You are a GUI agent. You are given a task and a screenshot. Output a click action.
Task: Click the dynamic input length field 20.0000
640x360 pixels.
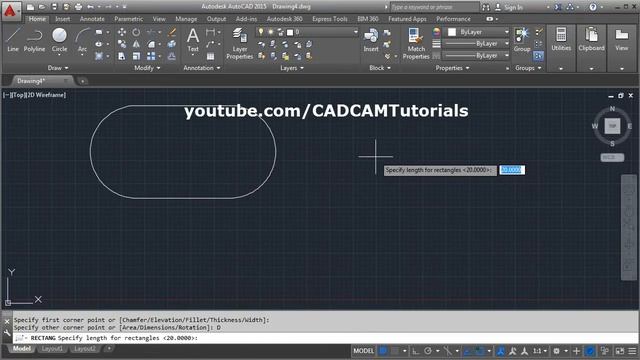(512, 170)
